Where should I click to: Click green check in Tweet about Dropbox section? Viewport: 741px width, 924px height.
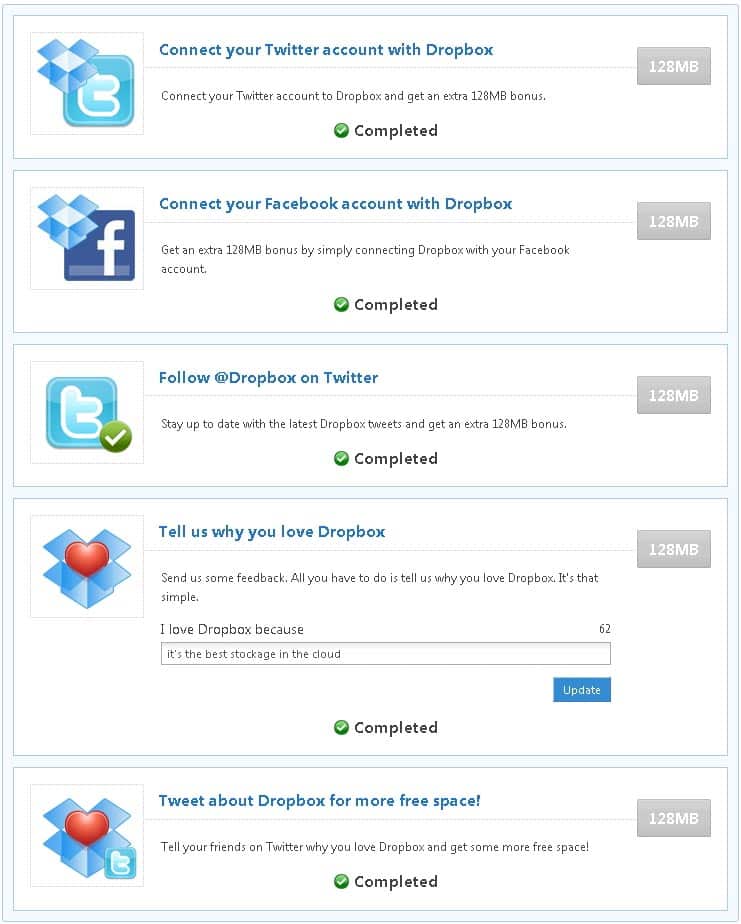point(341,881)
